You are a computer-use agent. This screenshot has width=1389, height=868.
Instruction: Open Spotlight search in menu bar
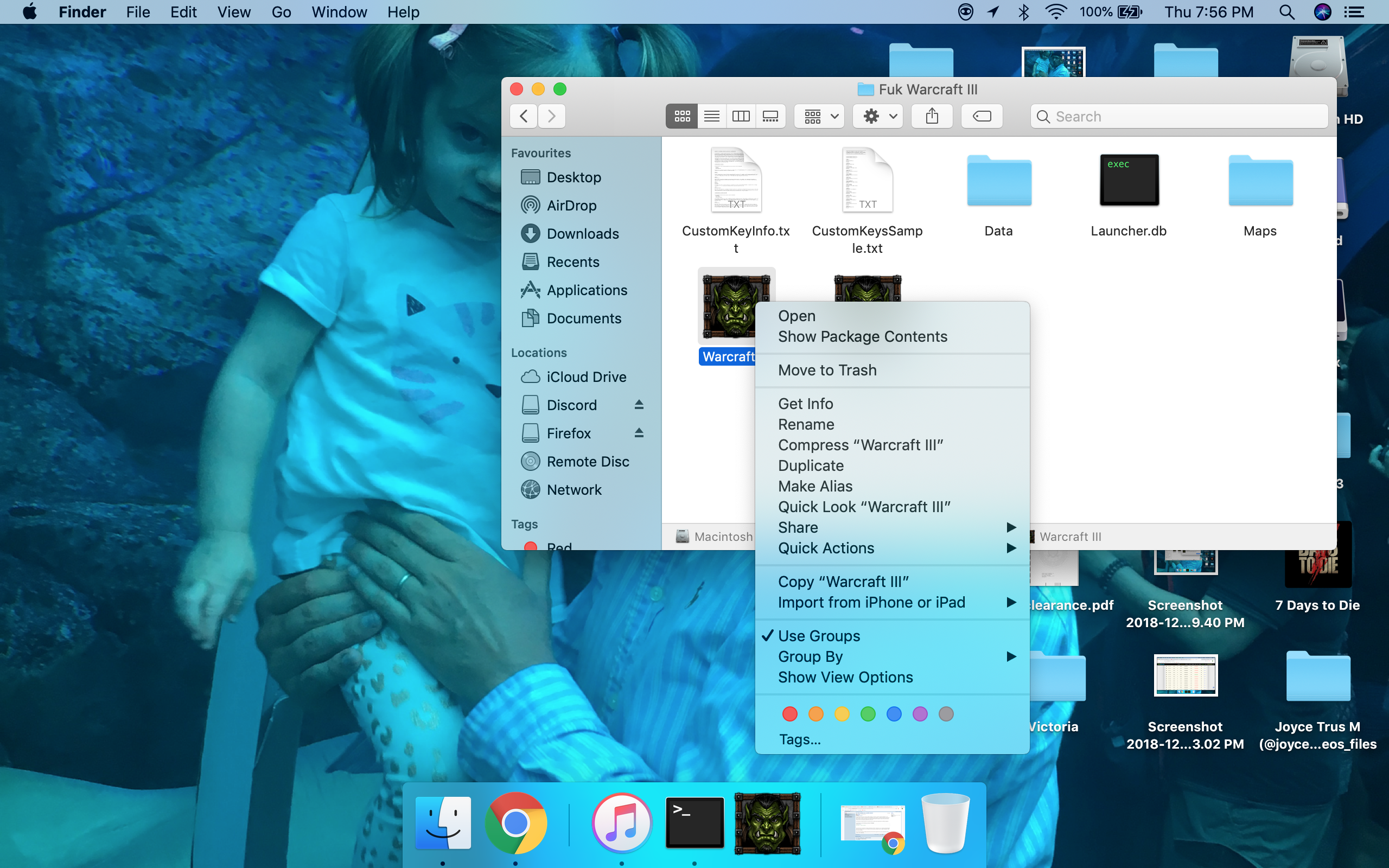pyautogui.click(x=1287, y=12)
